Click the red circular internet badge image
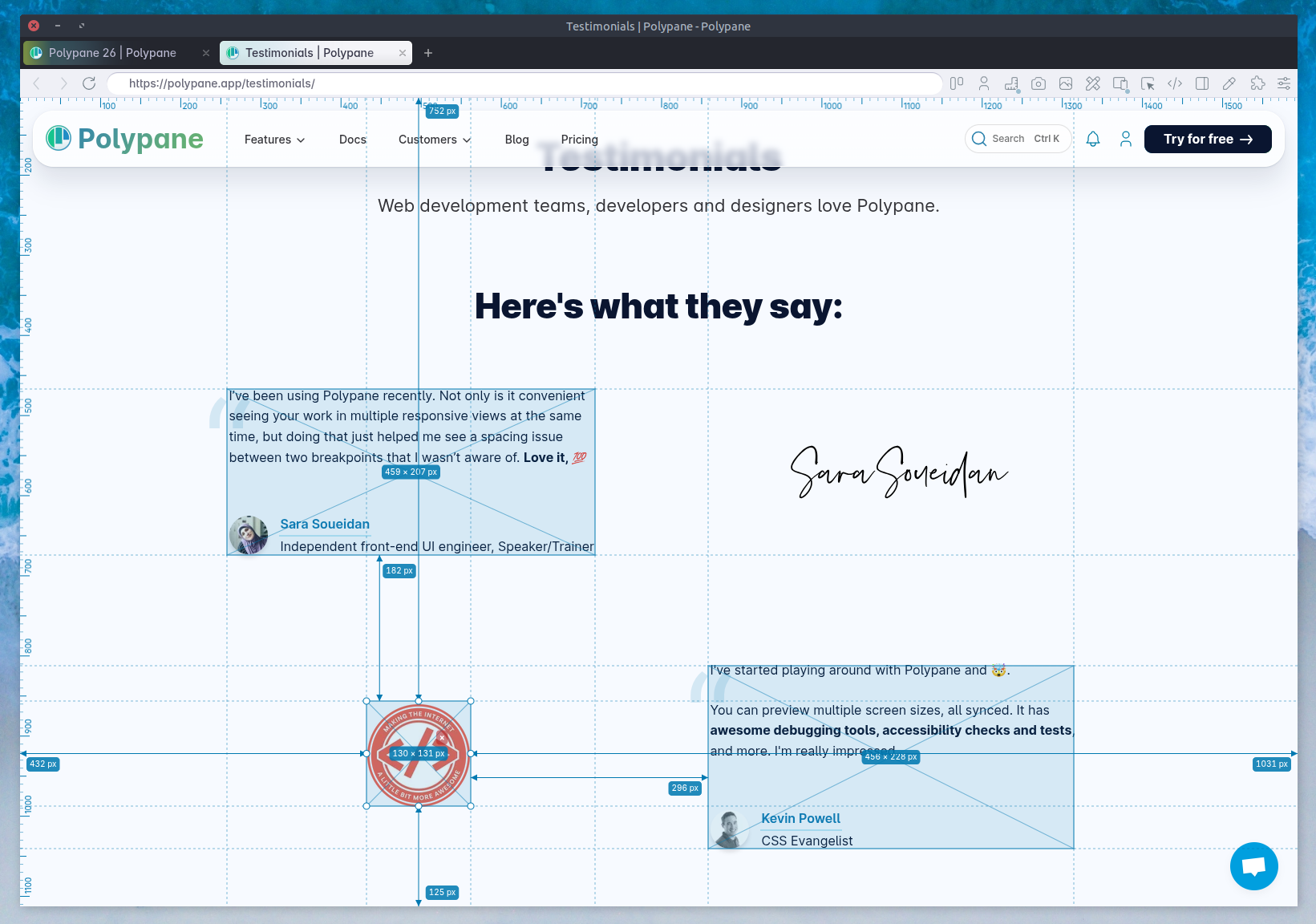The width and height of the screenshot is (1316, 924). click(419, 754)
